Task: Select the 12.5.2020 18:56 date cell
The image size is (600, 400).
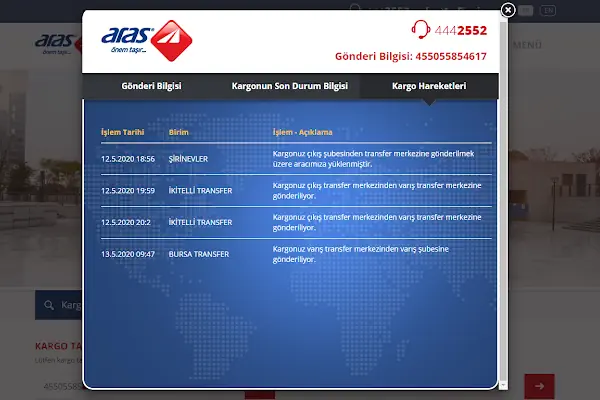Action: pyautogui.click(x=128, y=159)
